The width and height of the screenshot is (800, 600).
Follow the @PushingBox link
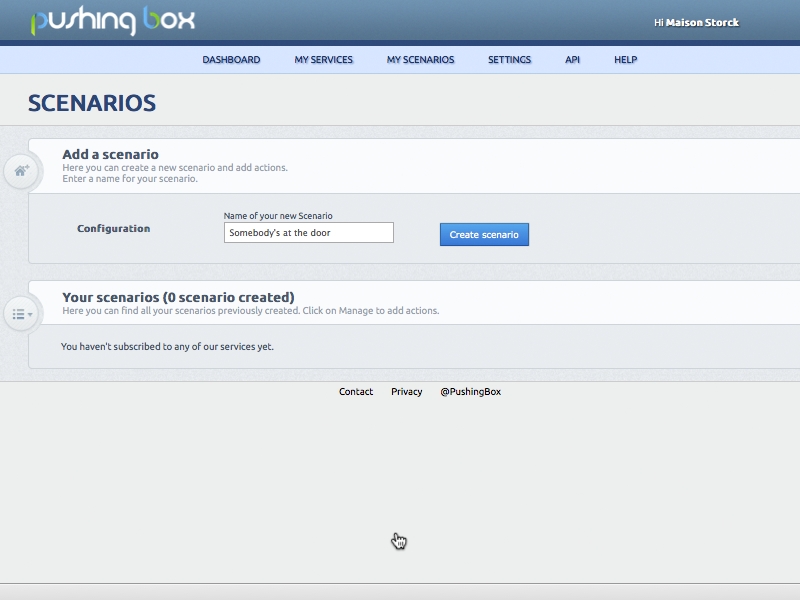click(x=470, y=392)
